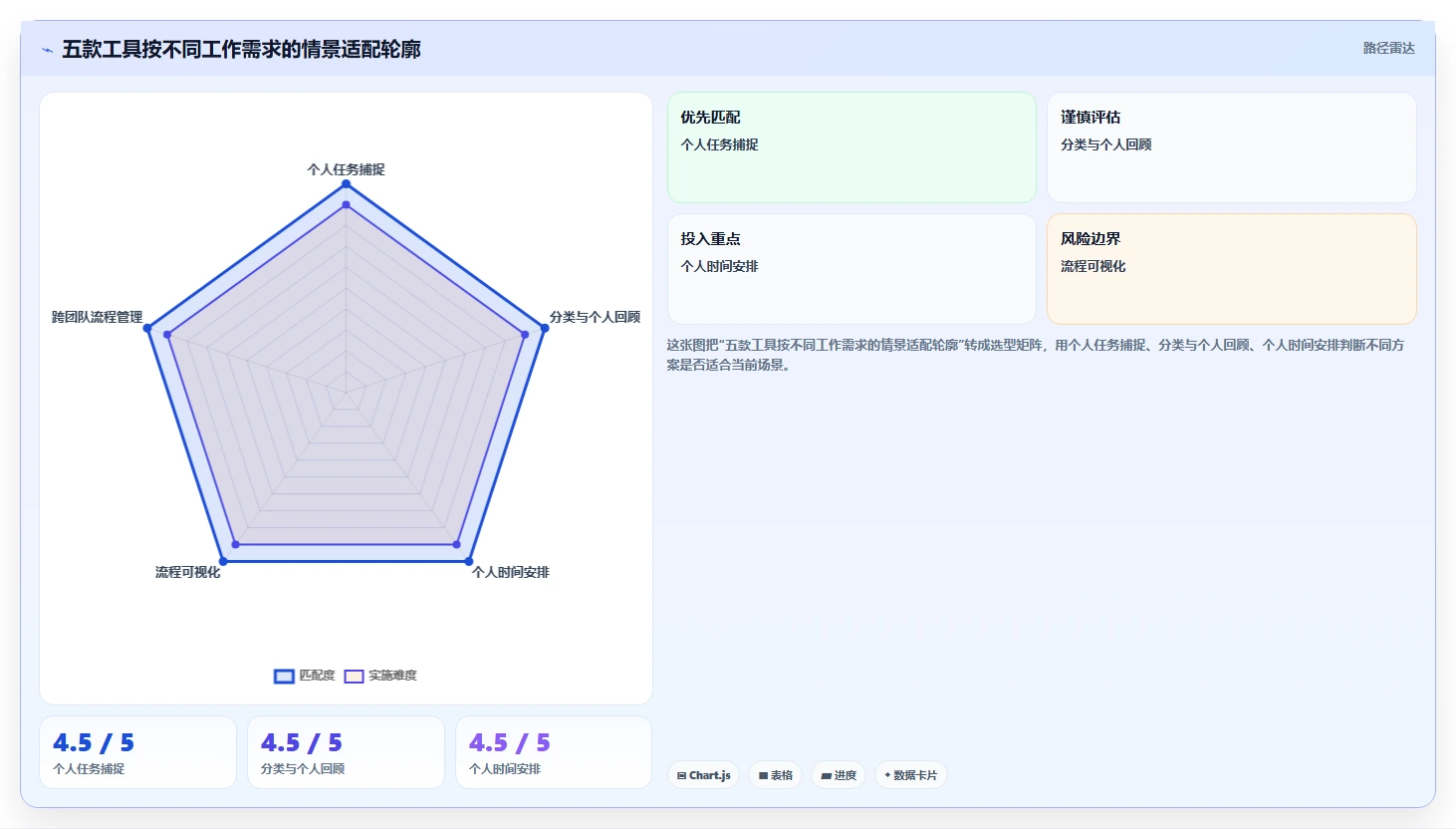The width and height of the screenshot is (1456, 829).
Task: Toggle the 实施难度 legend swatch
Action: 354,677
